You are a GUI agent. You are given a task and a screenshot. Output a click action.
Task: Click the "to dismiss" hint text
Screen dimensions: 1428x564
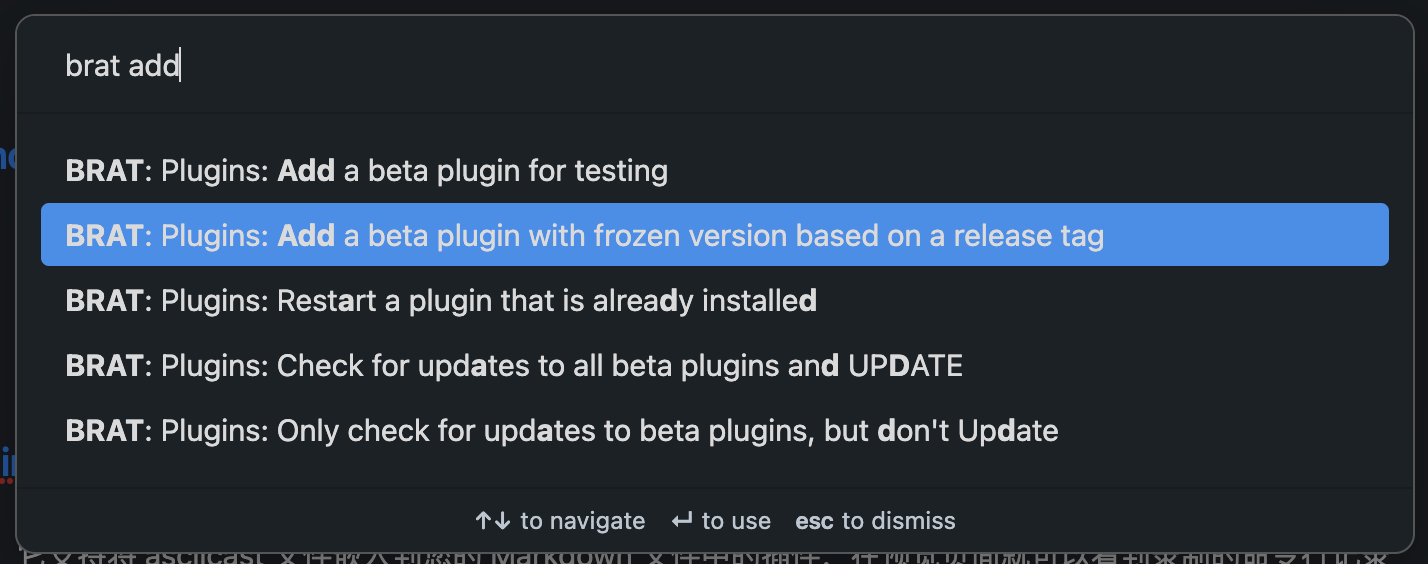click(898, 521)
